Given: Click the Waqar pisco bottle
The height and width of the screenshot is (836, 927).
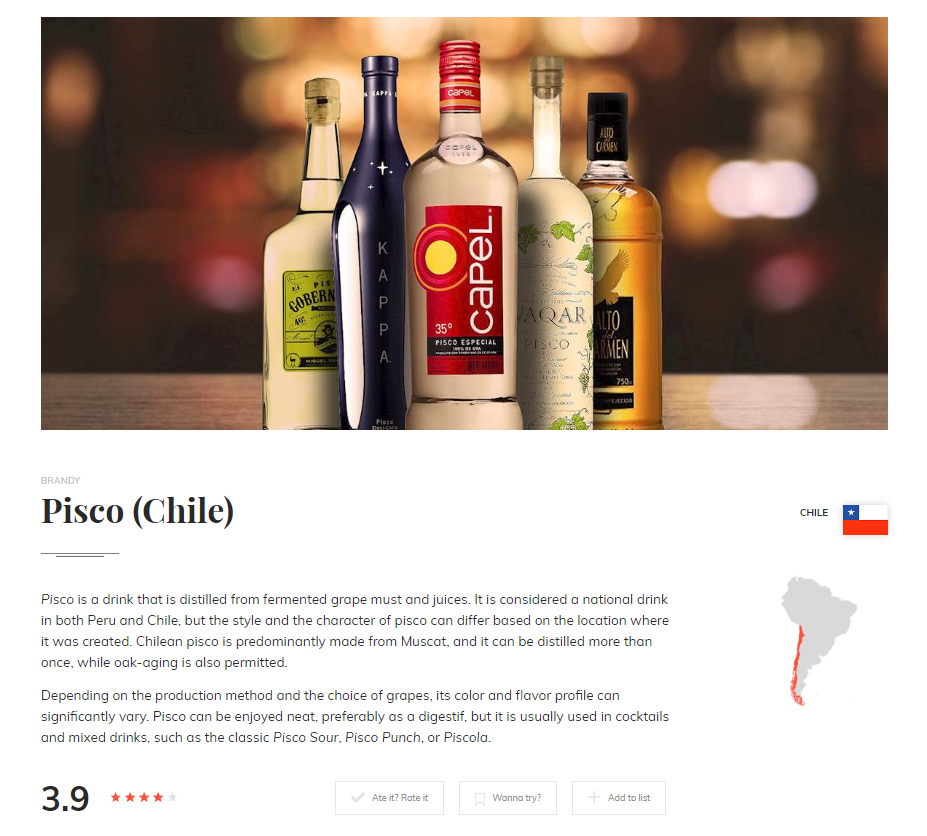Looking at the screenshot, I should pos(555,242).
